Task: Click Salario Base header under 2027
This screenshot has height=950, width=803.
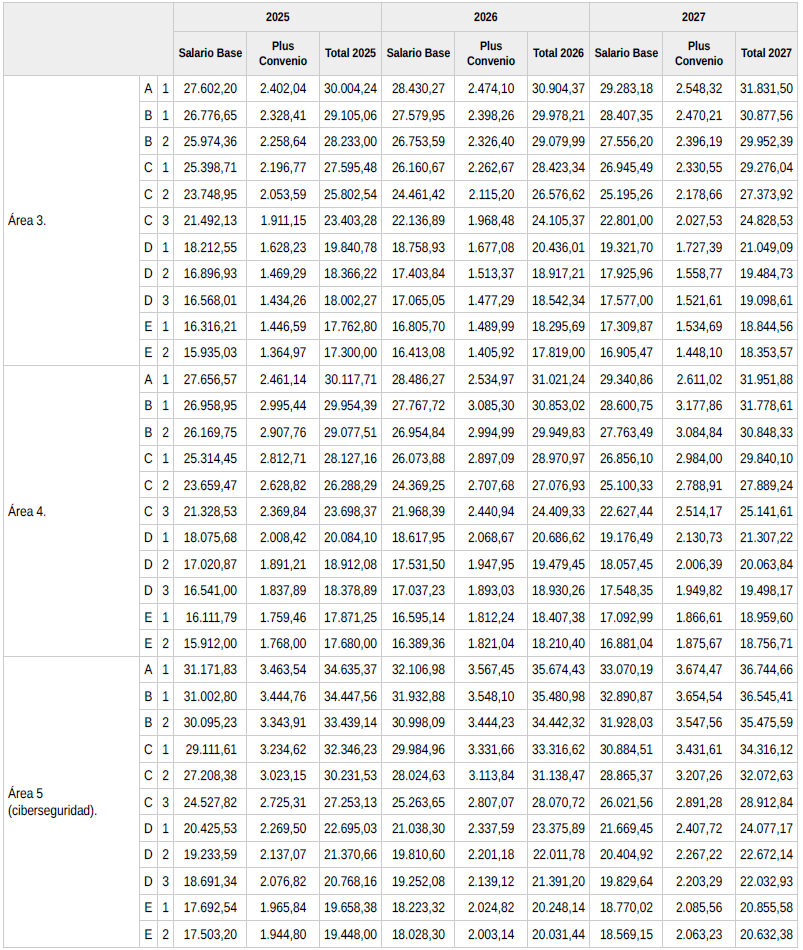Action: (x=626, y=53)
